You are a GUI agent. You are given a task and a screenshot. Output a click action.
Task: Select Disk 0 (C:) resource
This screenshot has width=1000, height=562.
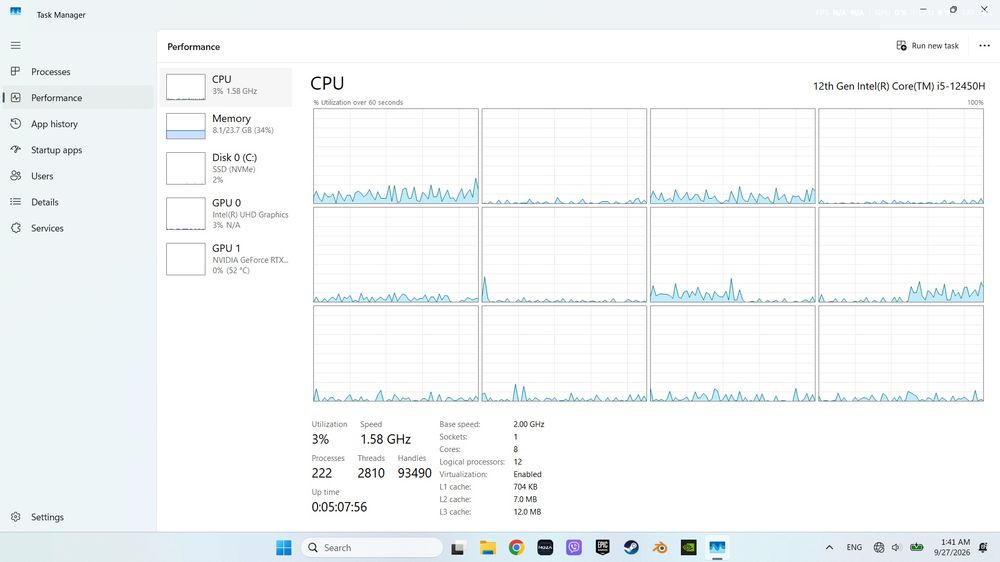226,168
